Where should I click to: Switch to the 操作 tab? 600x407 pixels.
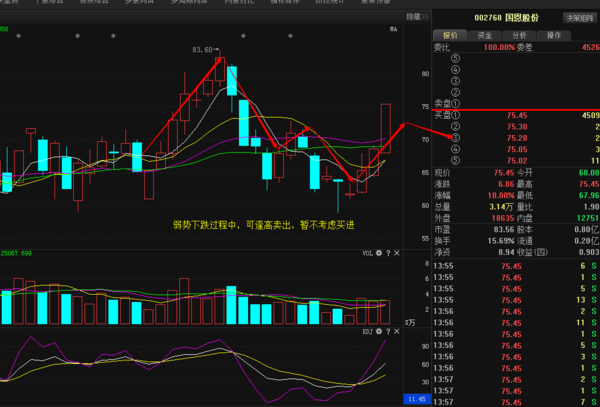(x=554, y=36)
